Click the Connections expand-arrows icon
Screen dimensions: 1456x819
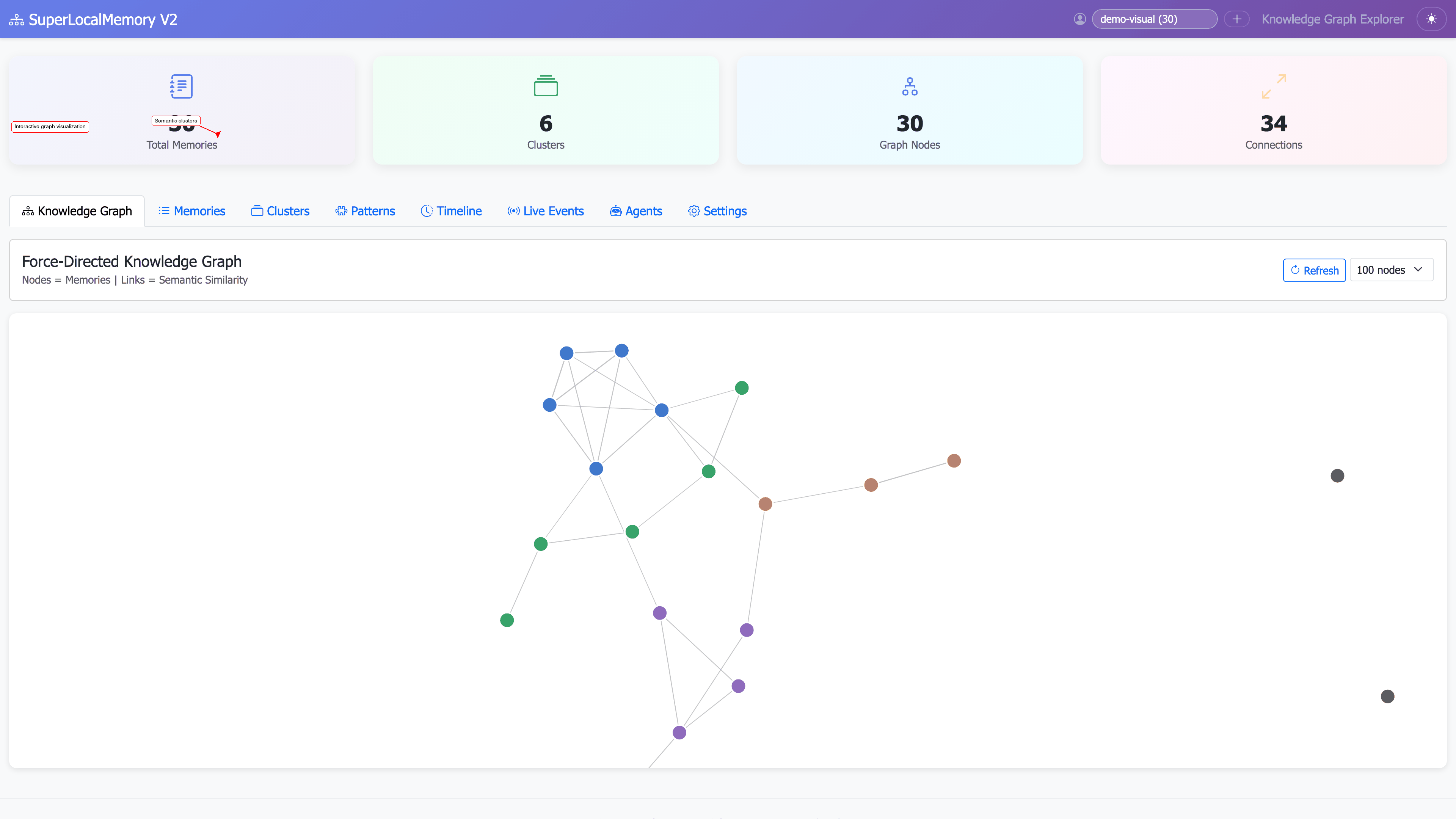1274,86
